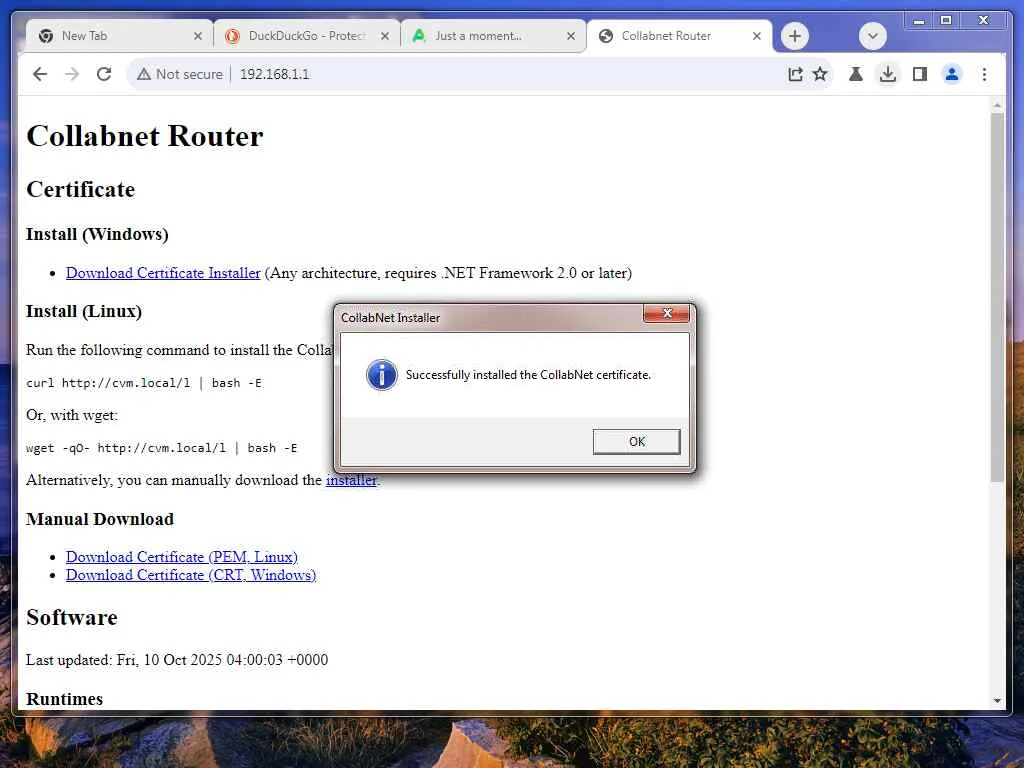The height and width of the screenshot is (768, 1024).
Task: Open the Chrome profile menu
Action: coord(952,74)
